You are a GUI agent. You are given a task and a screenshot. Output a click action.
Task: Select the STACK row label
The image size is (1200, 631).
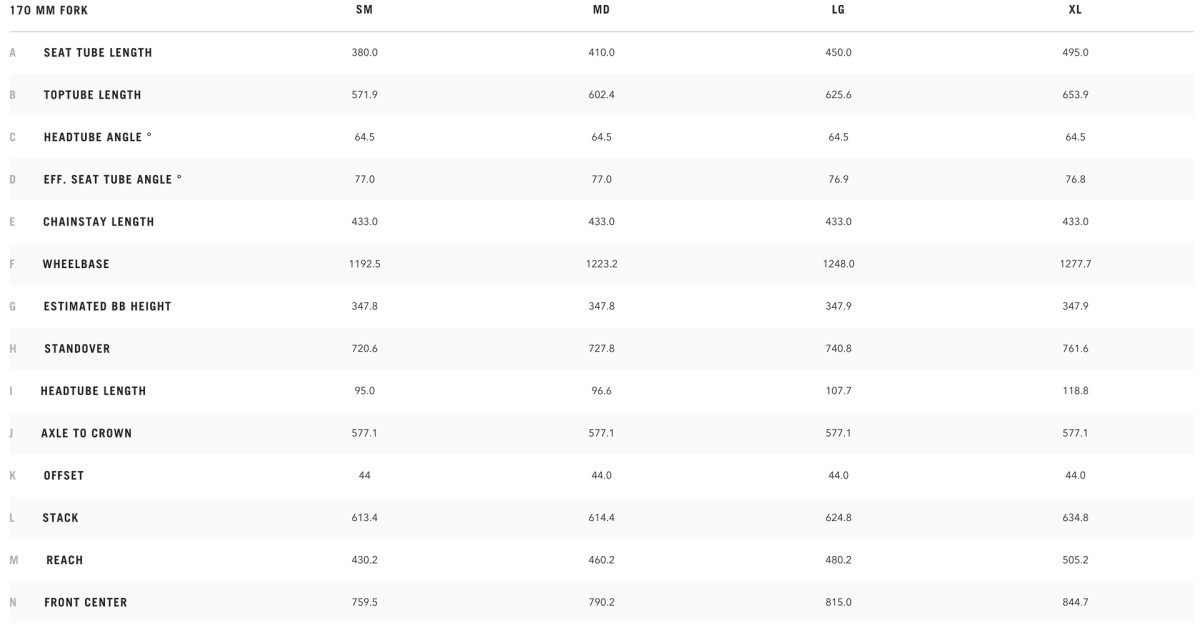pos(60,518)
